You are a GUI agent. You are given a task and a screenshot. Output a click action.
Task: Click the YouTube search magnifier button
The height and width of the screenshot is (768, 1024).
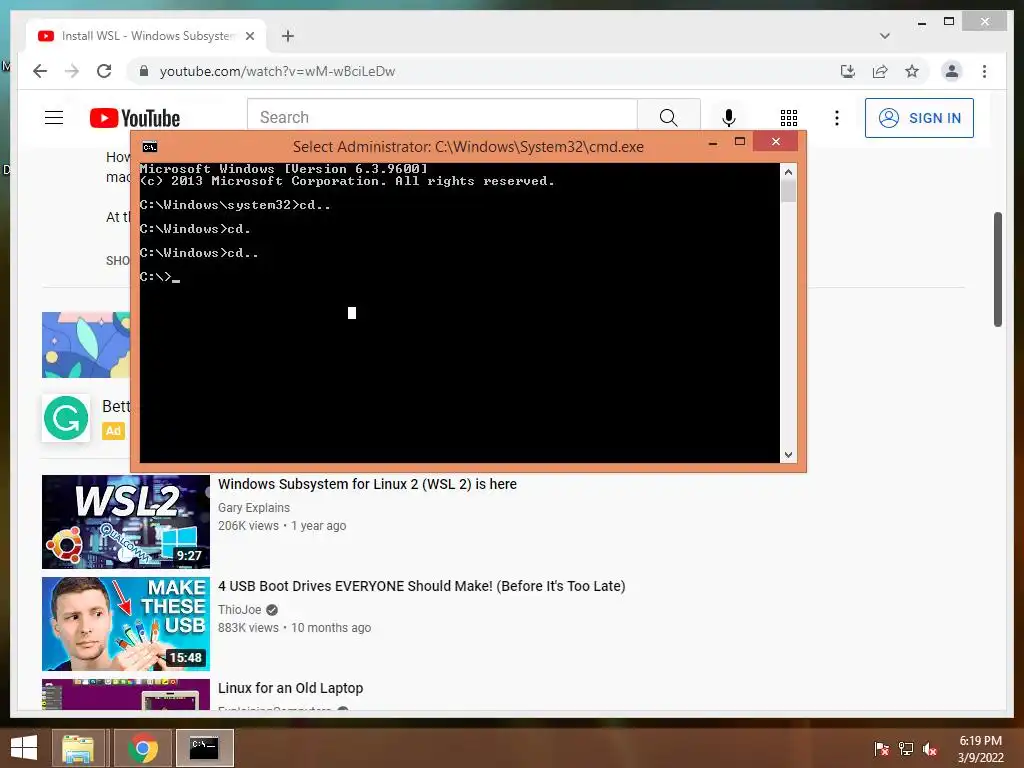668,118
